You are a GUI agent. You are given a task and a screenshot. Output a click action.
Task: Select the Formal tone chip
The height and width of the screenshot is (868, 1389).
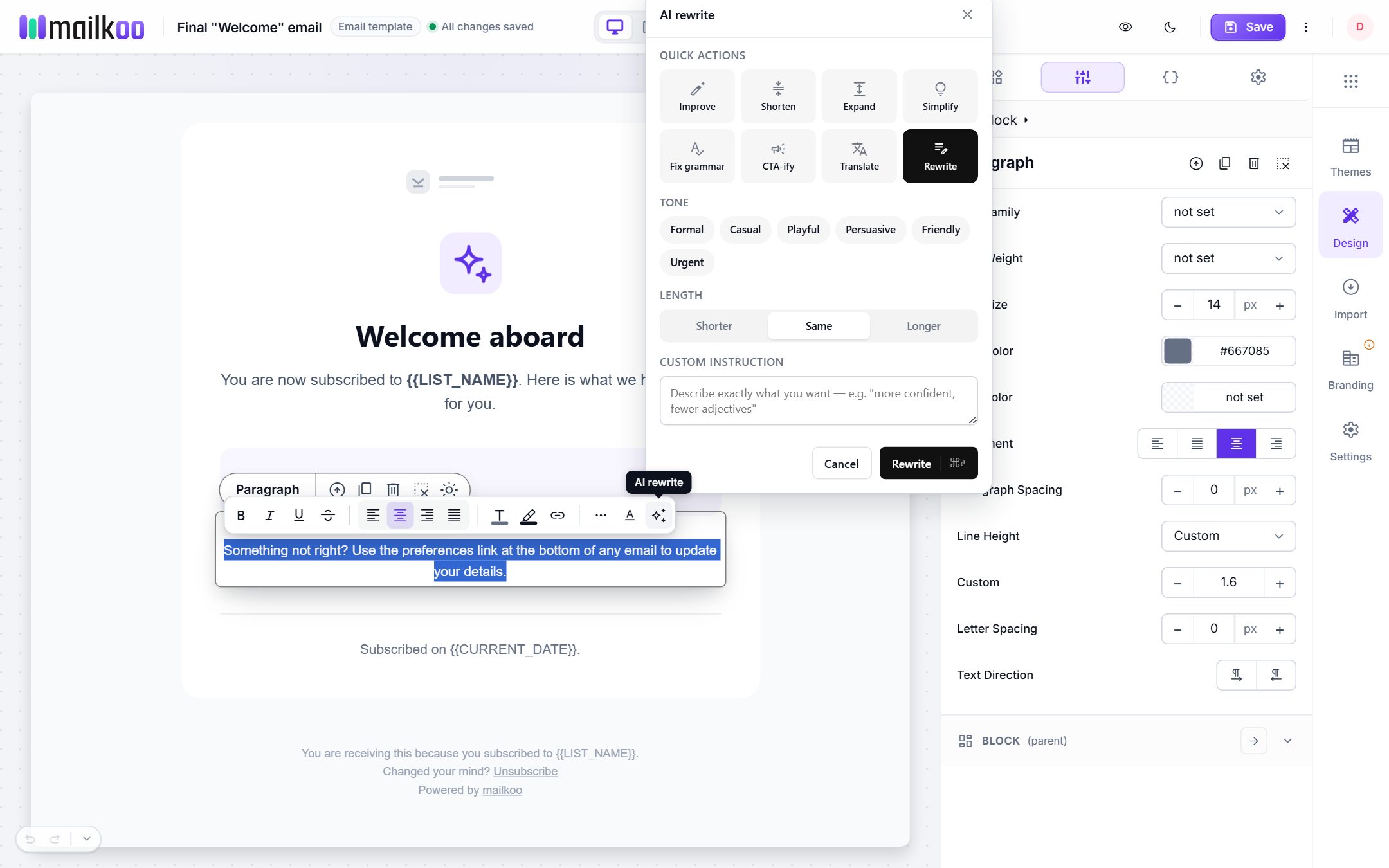tap(687, 230)
